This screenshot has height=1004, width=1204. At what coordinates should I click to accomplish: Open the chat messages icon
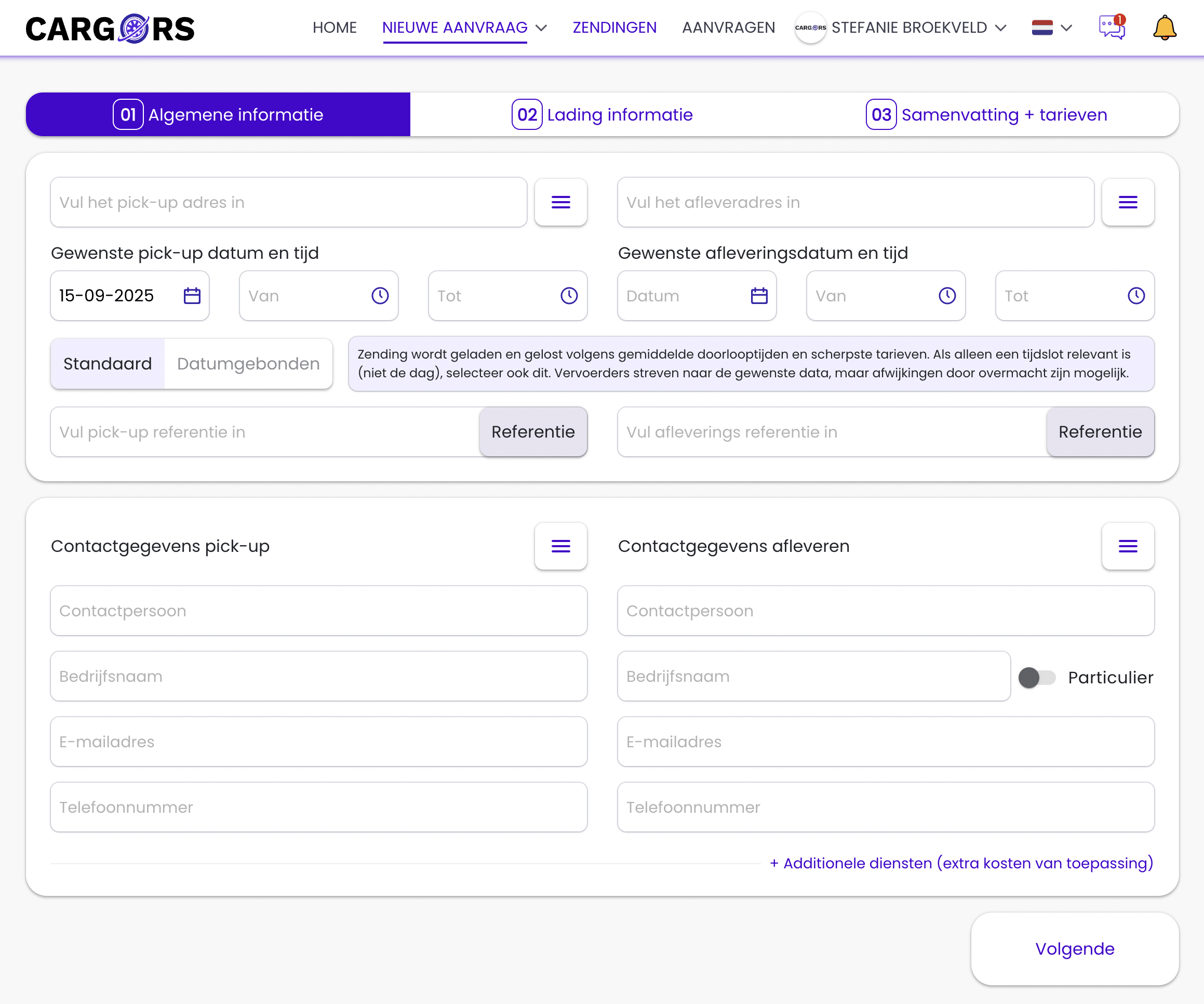pyautogui.click(x=1111, y=28)
